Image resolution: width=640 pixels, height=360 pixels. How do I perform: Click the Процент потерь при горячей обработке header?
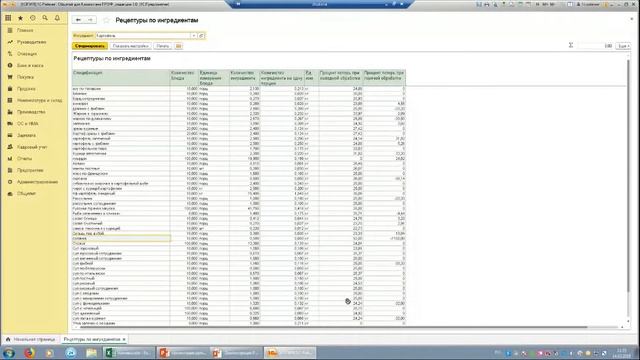pos(384,78)
